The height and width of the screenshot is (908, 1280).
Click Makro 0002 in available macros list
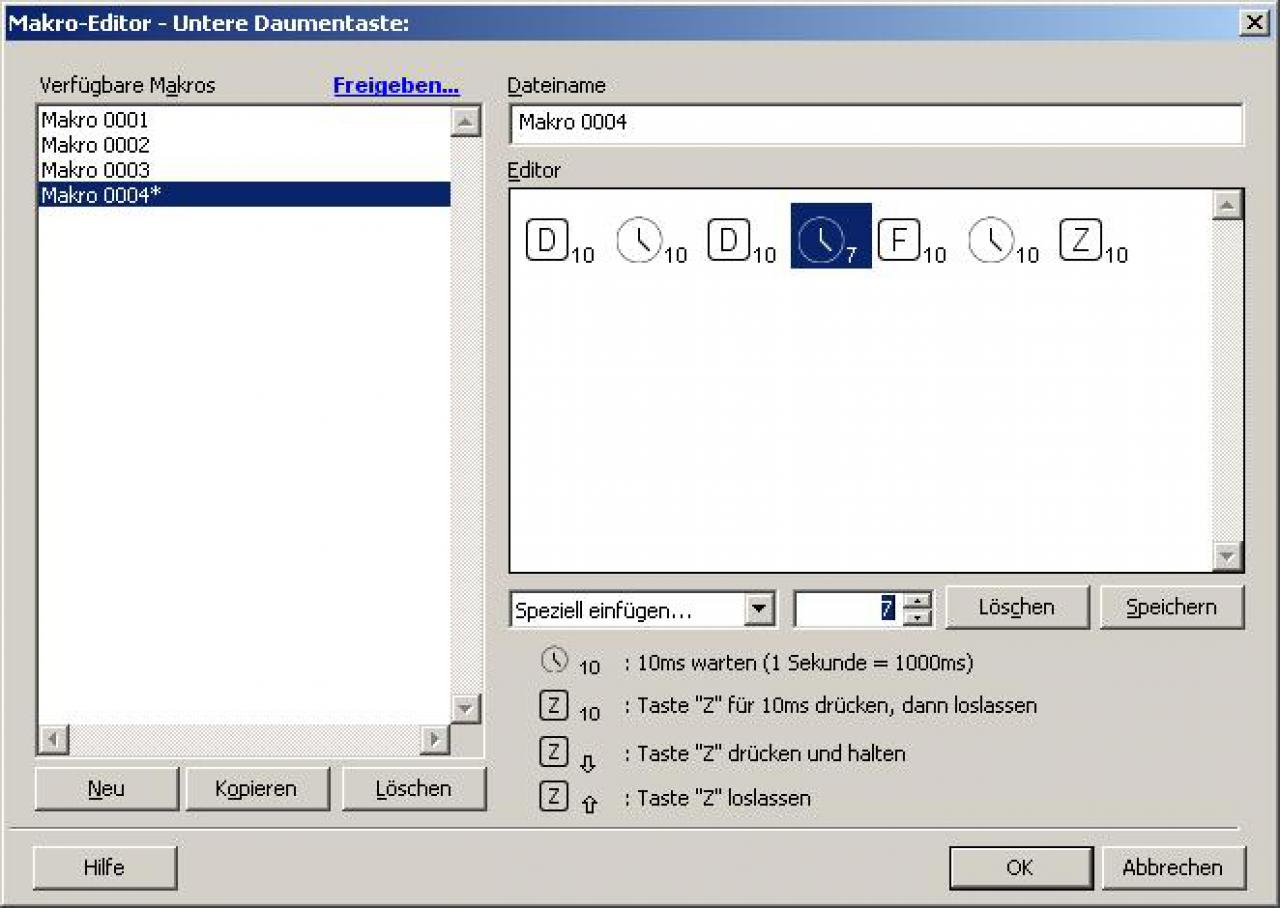[x=244, y=145]
